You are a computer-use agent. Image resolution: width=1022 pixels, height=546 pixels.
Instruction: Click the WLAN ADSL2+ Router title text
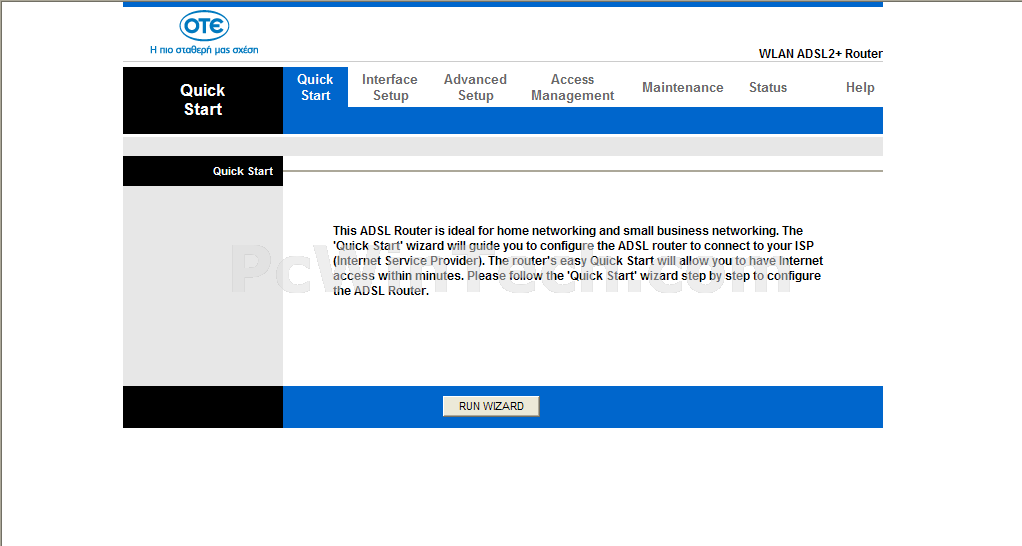tap(821, 54)
